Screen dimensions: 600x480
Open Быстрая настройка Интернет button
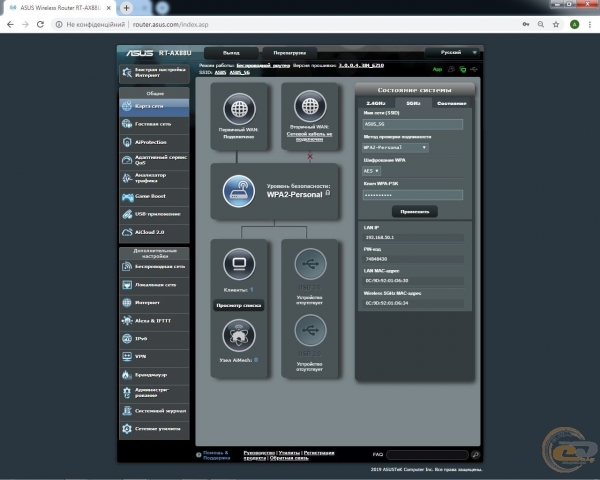pos(154,72)
